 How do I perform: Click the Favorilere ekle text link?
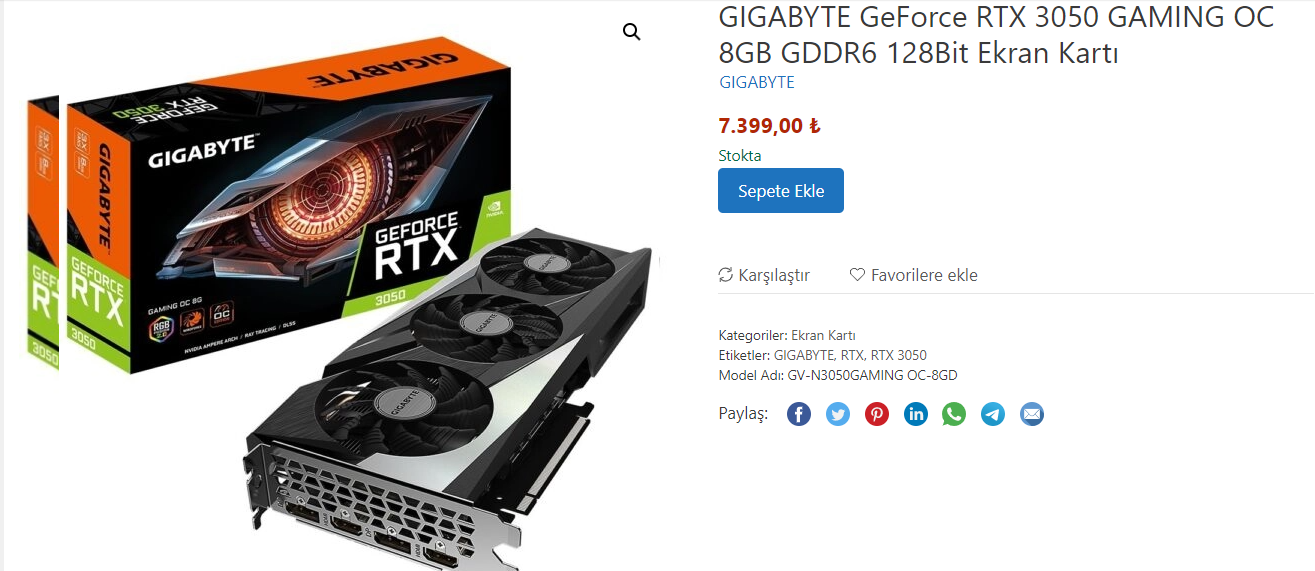[924, 275]
